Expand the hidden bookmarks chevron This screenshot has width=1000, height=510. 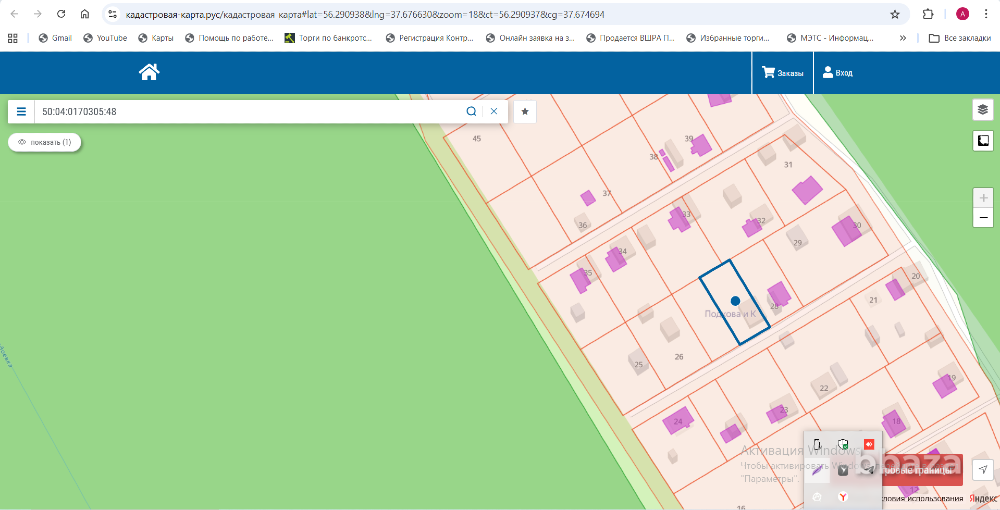click(903, 38)
